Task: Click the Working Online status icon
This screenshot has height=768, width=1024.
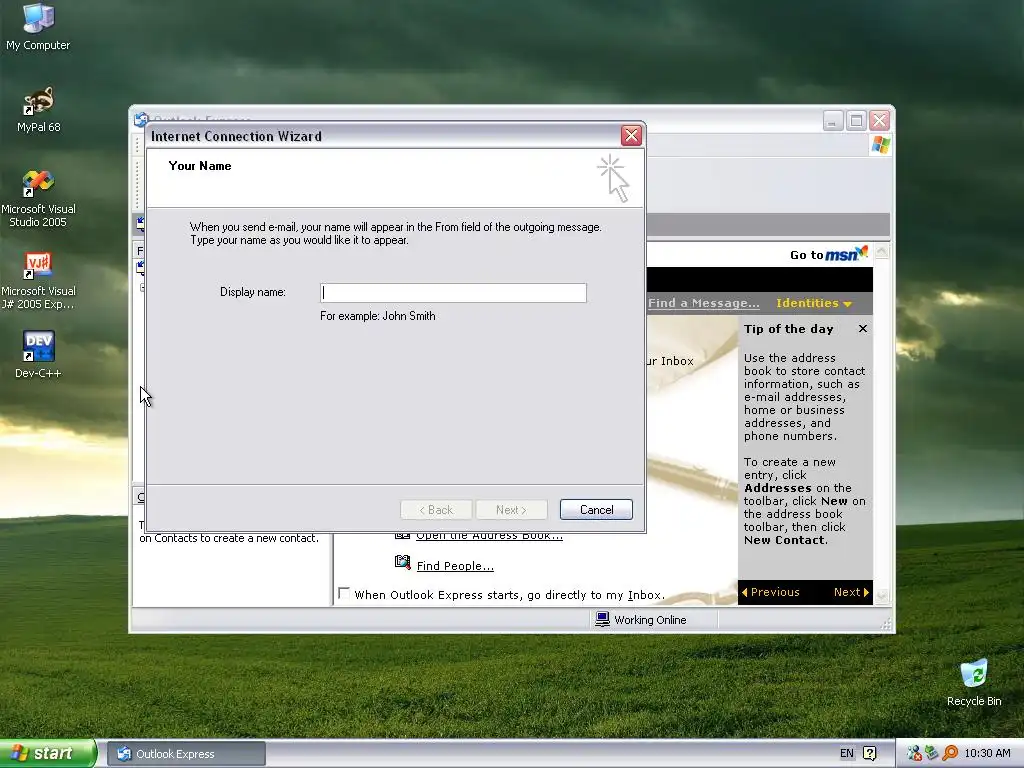Action: click(602, 619)
